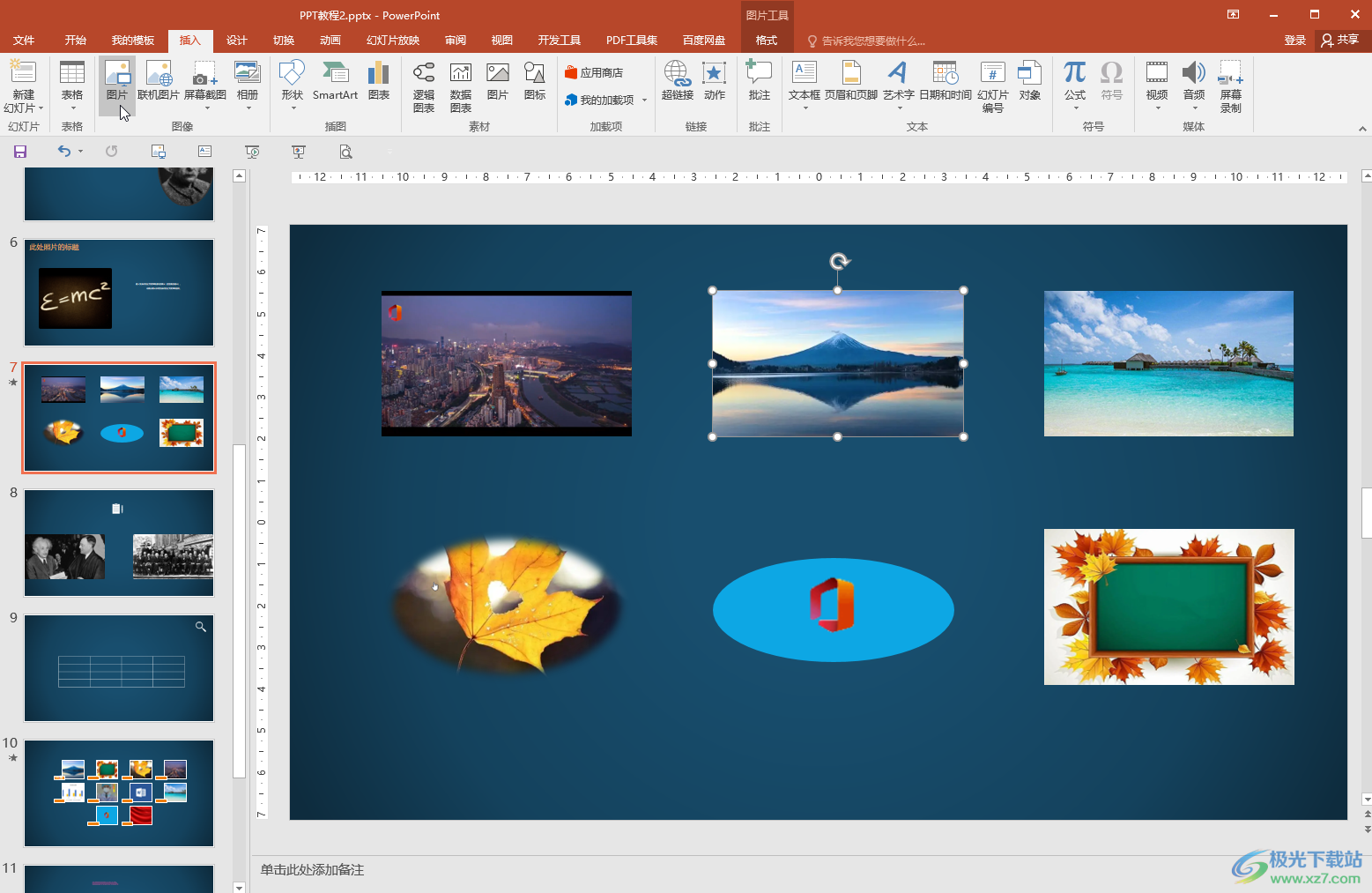The width and height of the screenshot is (1372, 893).
Task: Insert a Hyperlink (超链接)
Action: [x=678, y=79]
